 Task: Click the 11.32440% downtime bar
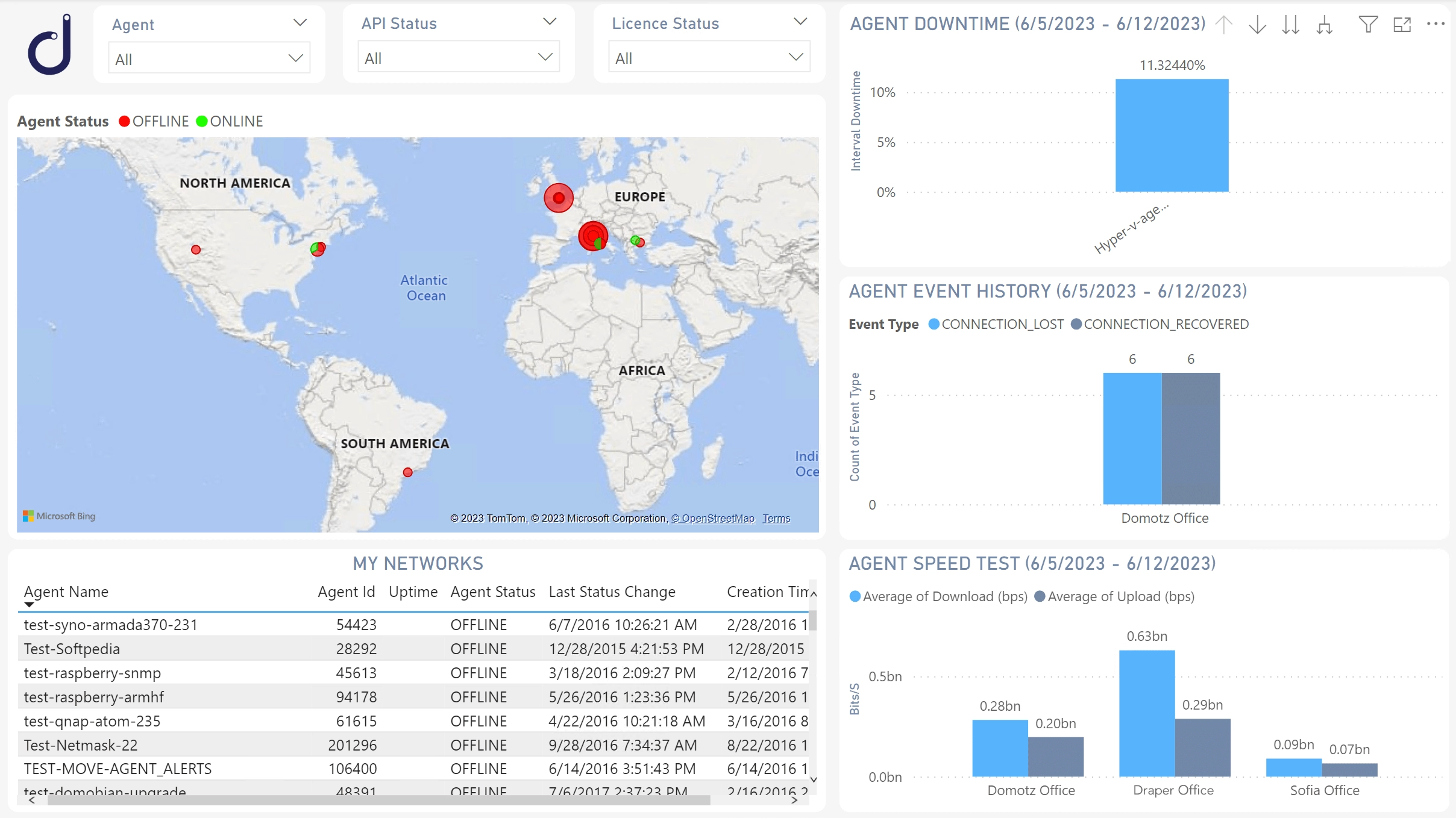[x=1172, y=136]
